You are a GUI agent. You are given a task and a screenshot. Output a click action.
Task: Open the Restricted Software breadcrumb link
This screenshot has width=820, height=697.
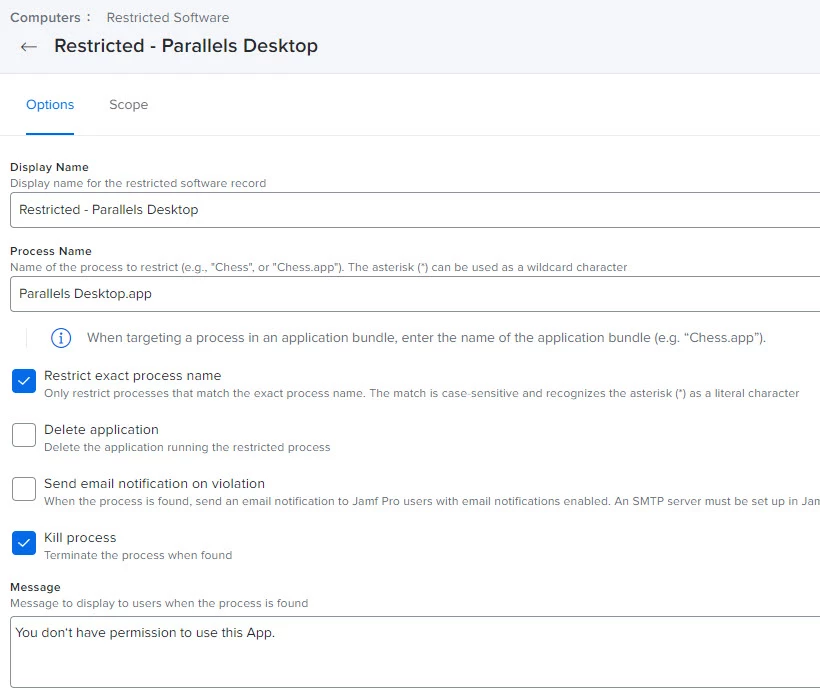coord(168,17)
